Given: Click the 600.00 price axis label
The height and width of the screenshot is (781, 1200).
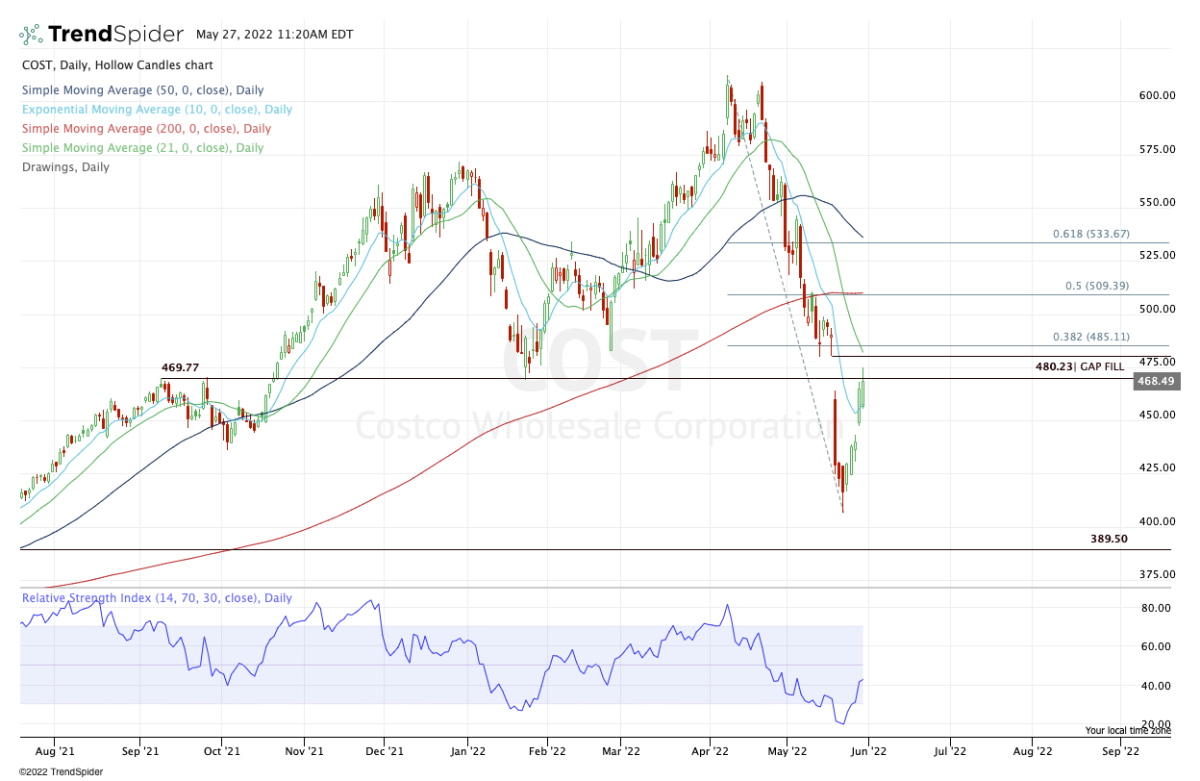Looking at the screenshot, I should coord(1155,96).
